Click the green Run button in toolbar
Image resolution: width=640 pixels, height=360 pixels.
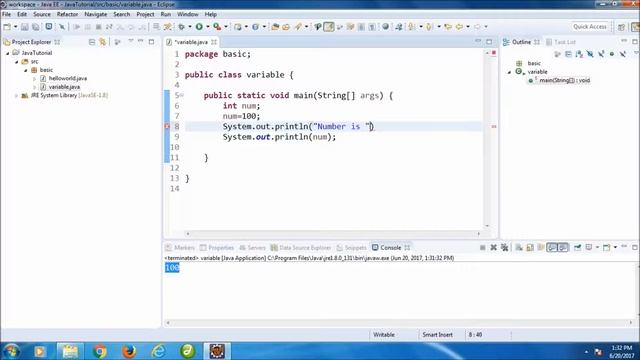pos(199,27)
